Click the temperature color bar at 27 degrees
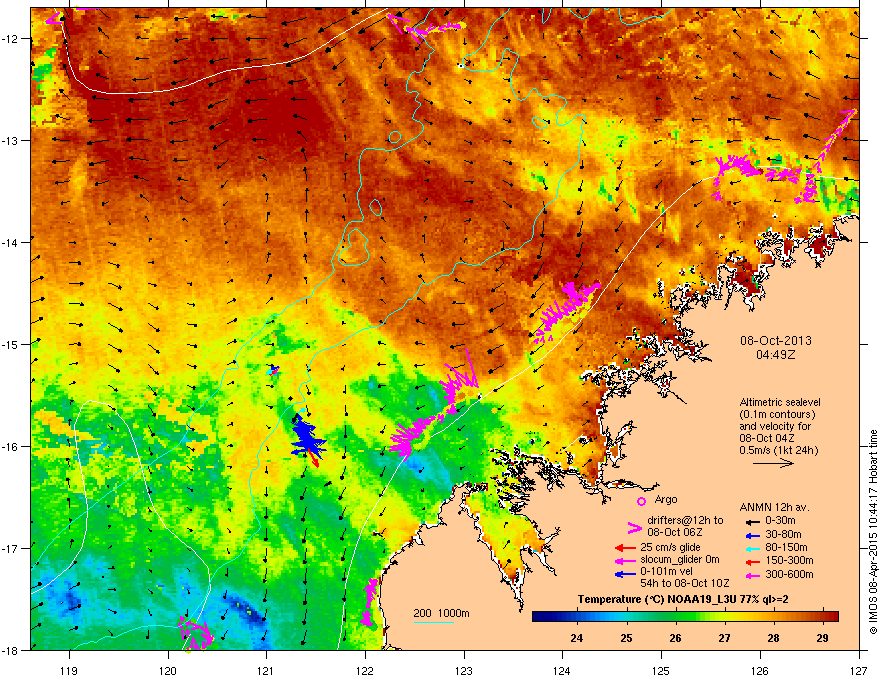The height and width of the screenshot is (680, 880). (725, 617)
